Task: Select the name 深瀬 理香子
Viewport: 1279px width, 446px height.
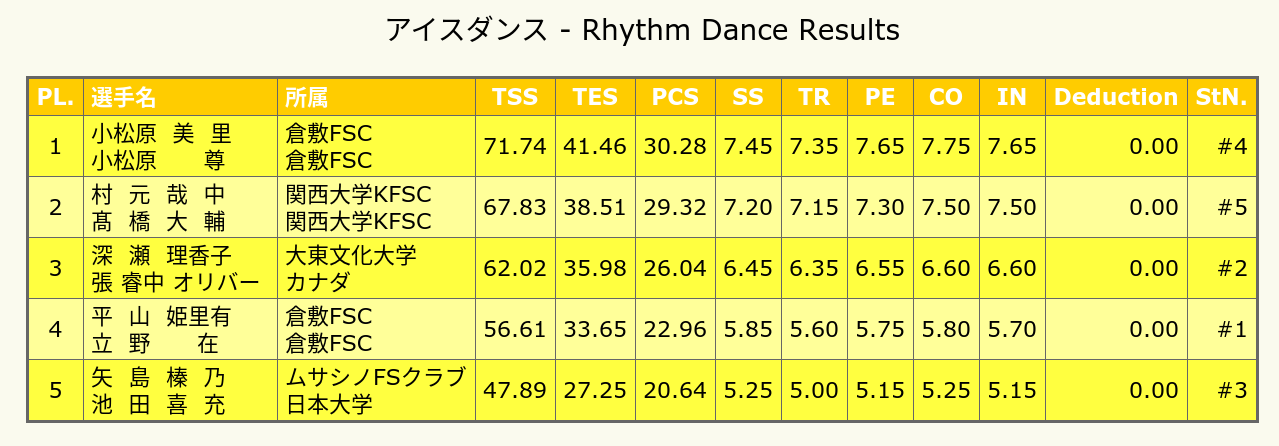Action: tap(160, 255)
